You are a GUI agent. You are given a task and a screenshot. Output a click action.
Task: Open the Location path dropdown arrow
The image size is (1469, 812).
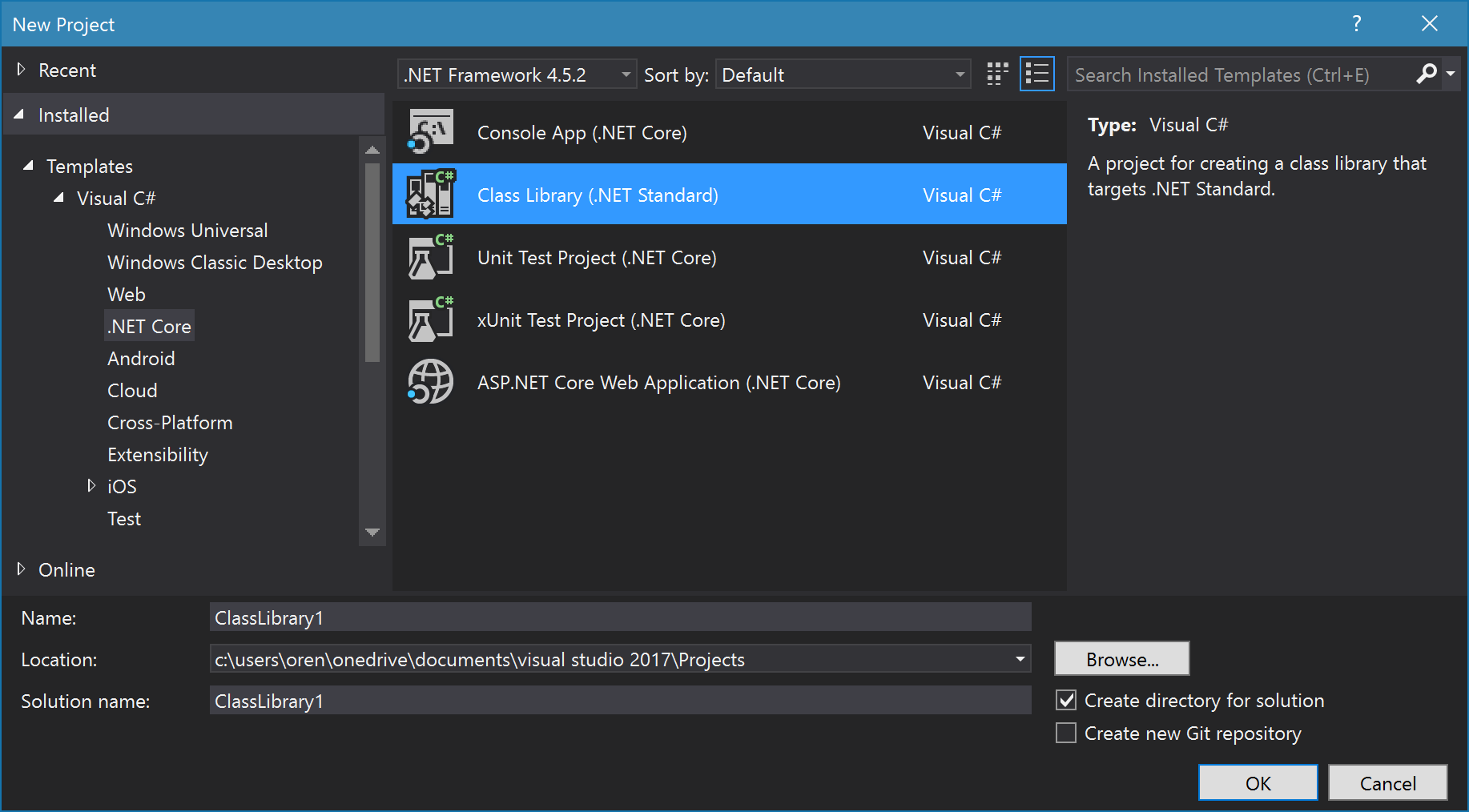1020,659
